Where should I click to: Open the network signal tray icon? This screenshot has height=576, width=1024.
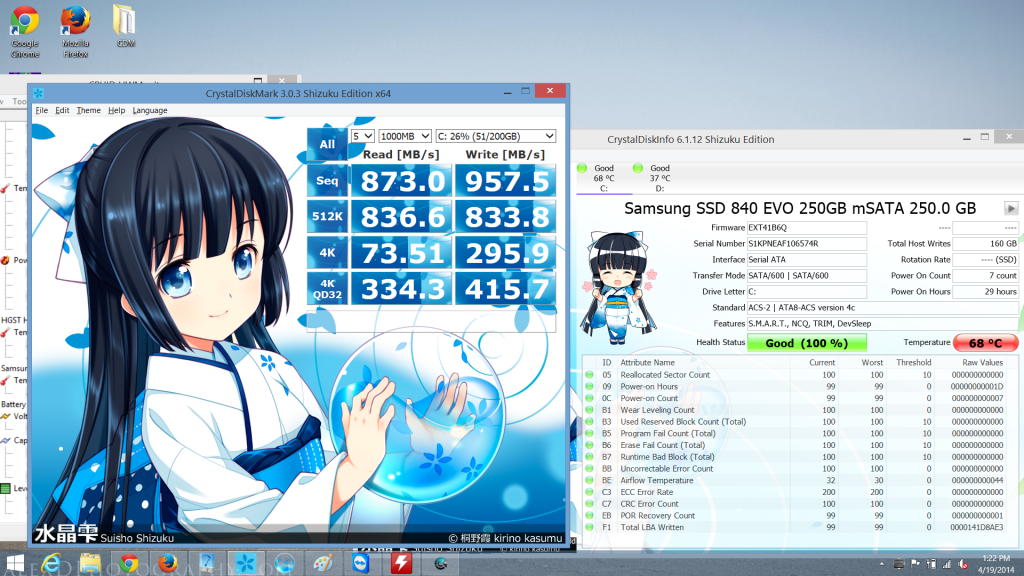947,564
